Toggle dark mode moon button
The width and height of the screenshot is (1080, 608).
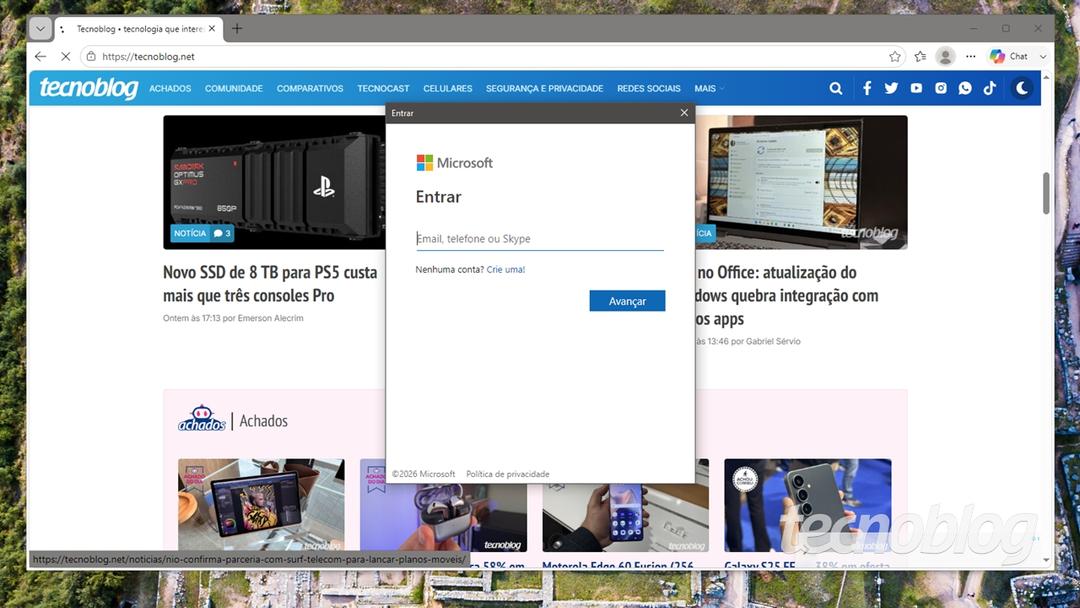click(1022, 88)
